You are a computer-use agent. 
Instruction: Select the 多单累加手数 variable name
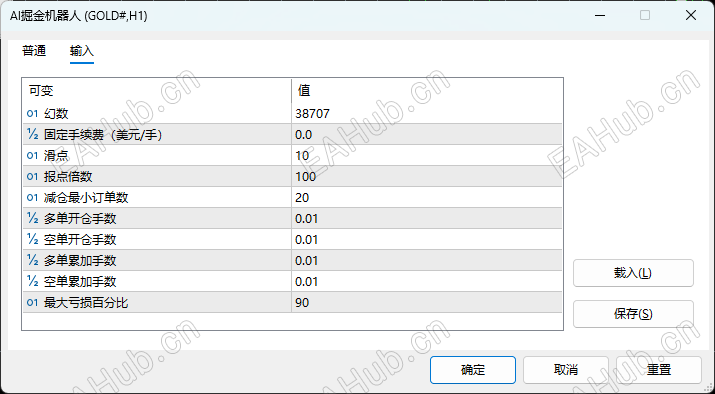[x=80, y=260]
